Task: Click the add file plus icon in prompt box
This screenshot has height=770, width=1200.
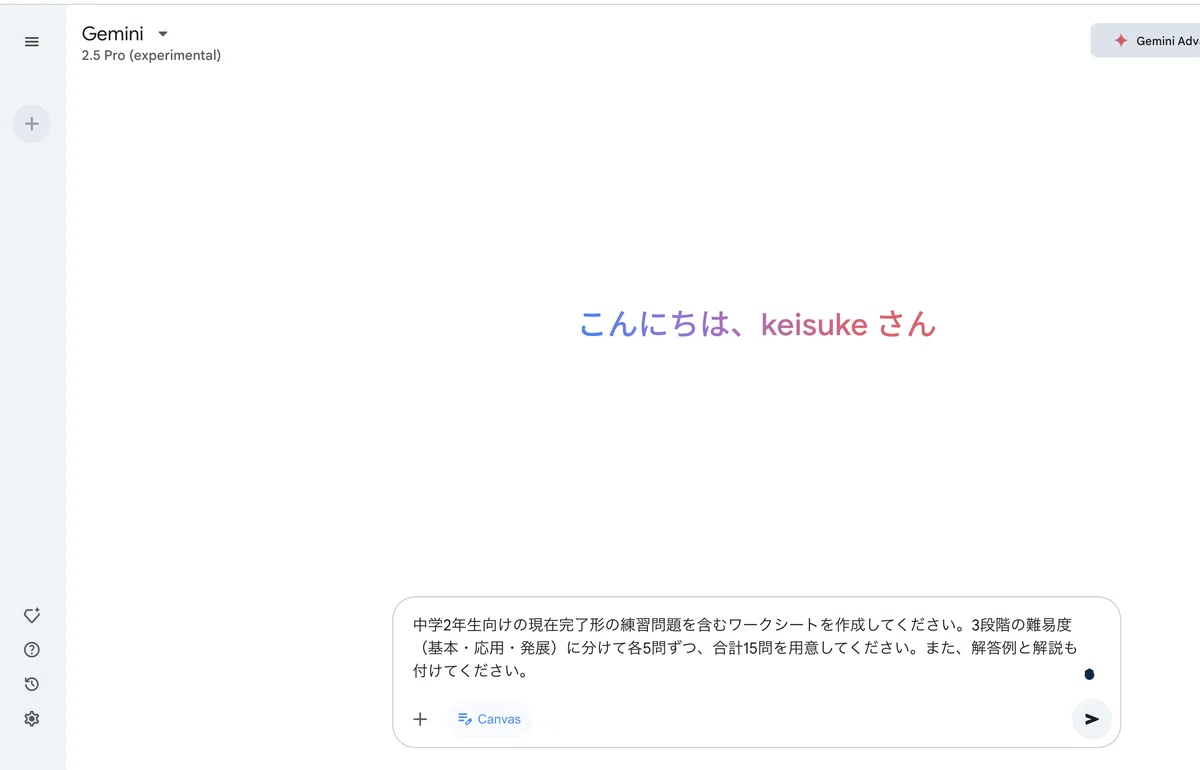Action: 420,719
